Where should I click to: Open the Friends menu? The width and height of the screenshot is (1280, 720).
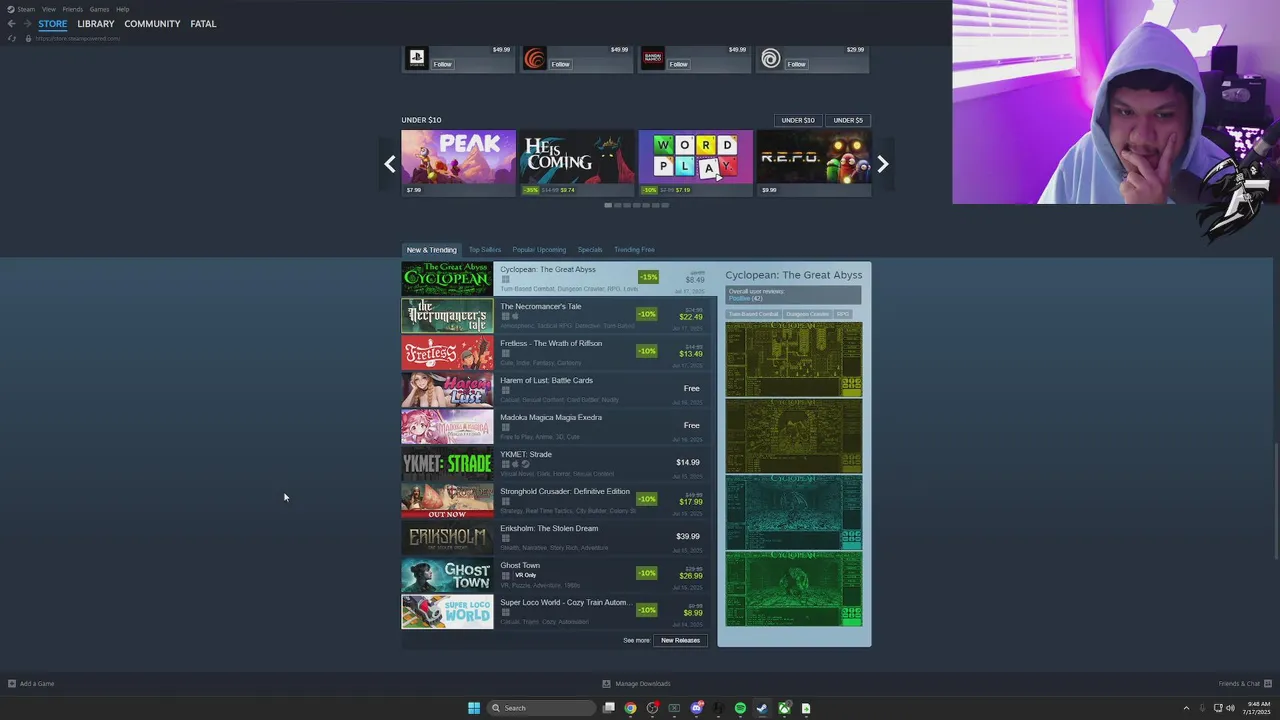(x=72, y=9)
